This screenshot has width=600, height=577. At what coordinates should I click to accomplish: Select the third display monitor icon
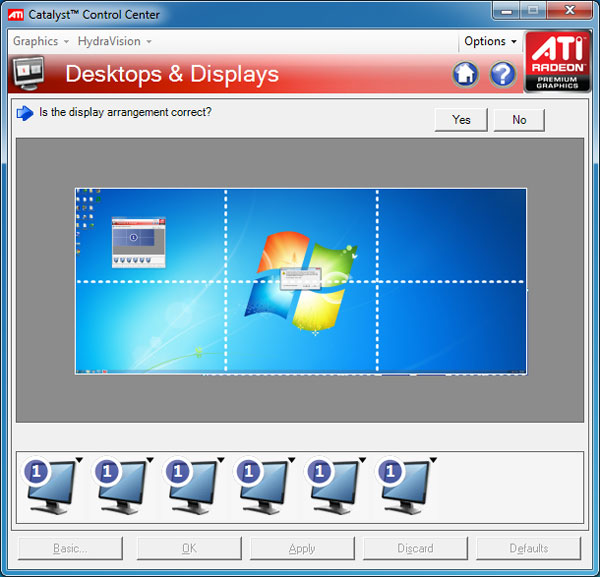coord(191,484)
